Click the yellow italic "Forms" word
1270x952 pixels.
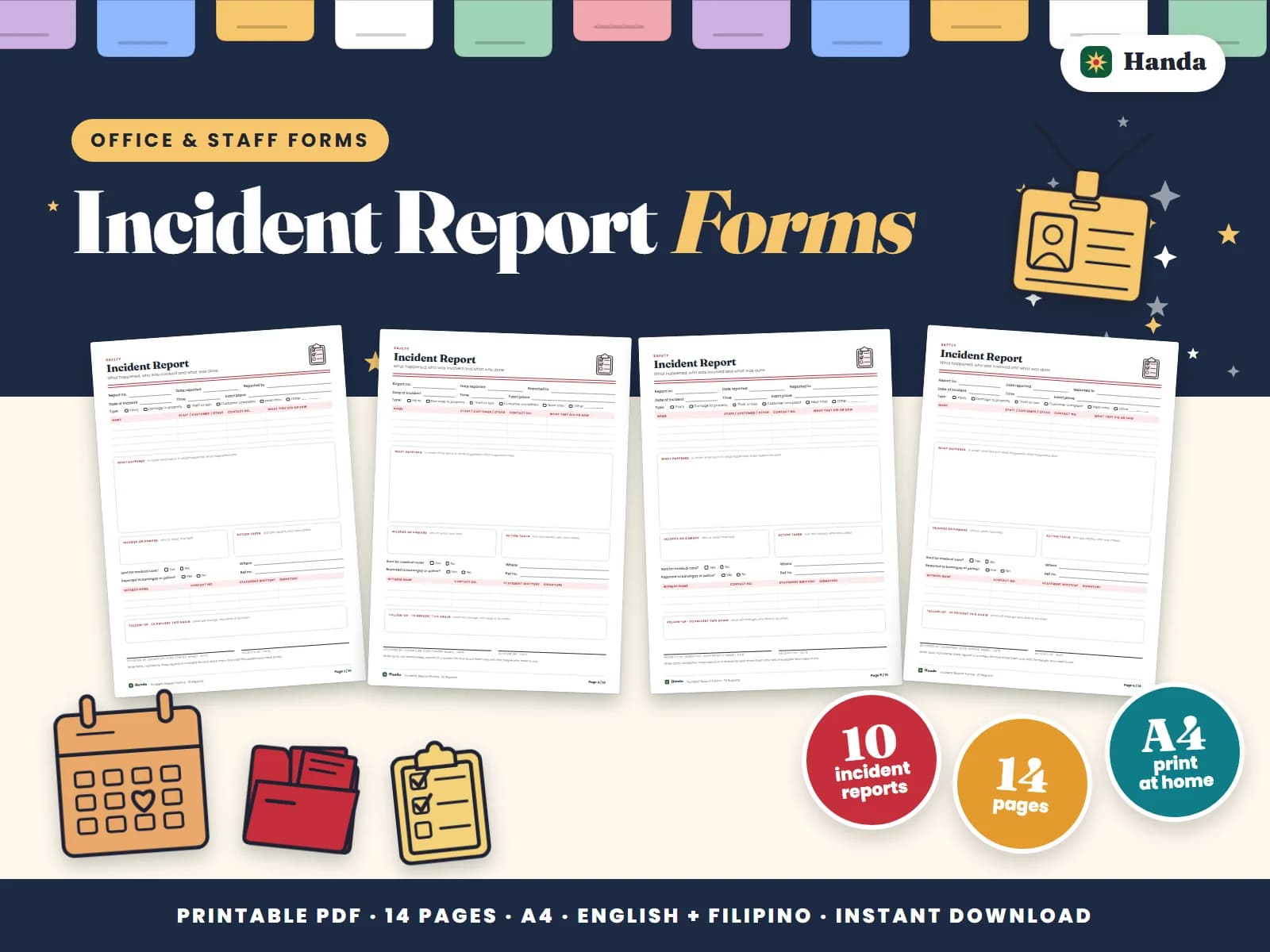pos(794,223)
